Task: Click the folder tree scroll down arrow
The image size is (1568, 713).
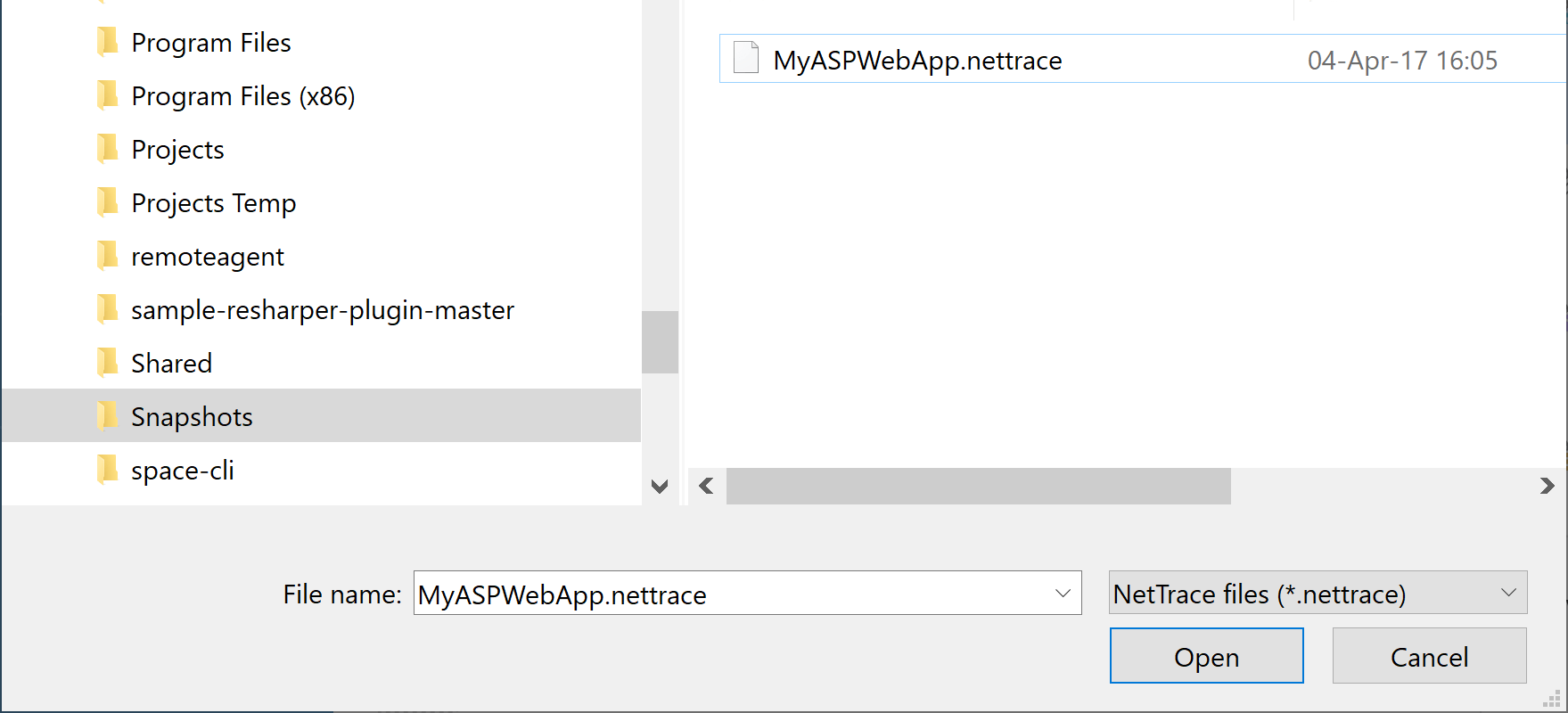Action: 660,487
